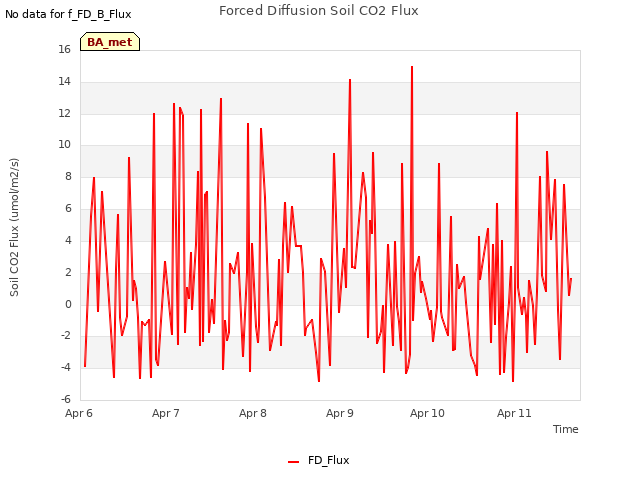The width and height of the screenshot is (640, 480).
Task: Click the y-axis tick value 16
Action: click(64, 50)
